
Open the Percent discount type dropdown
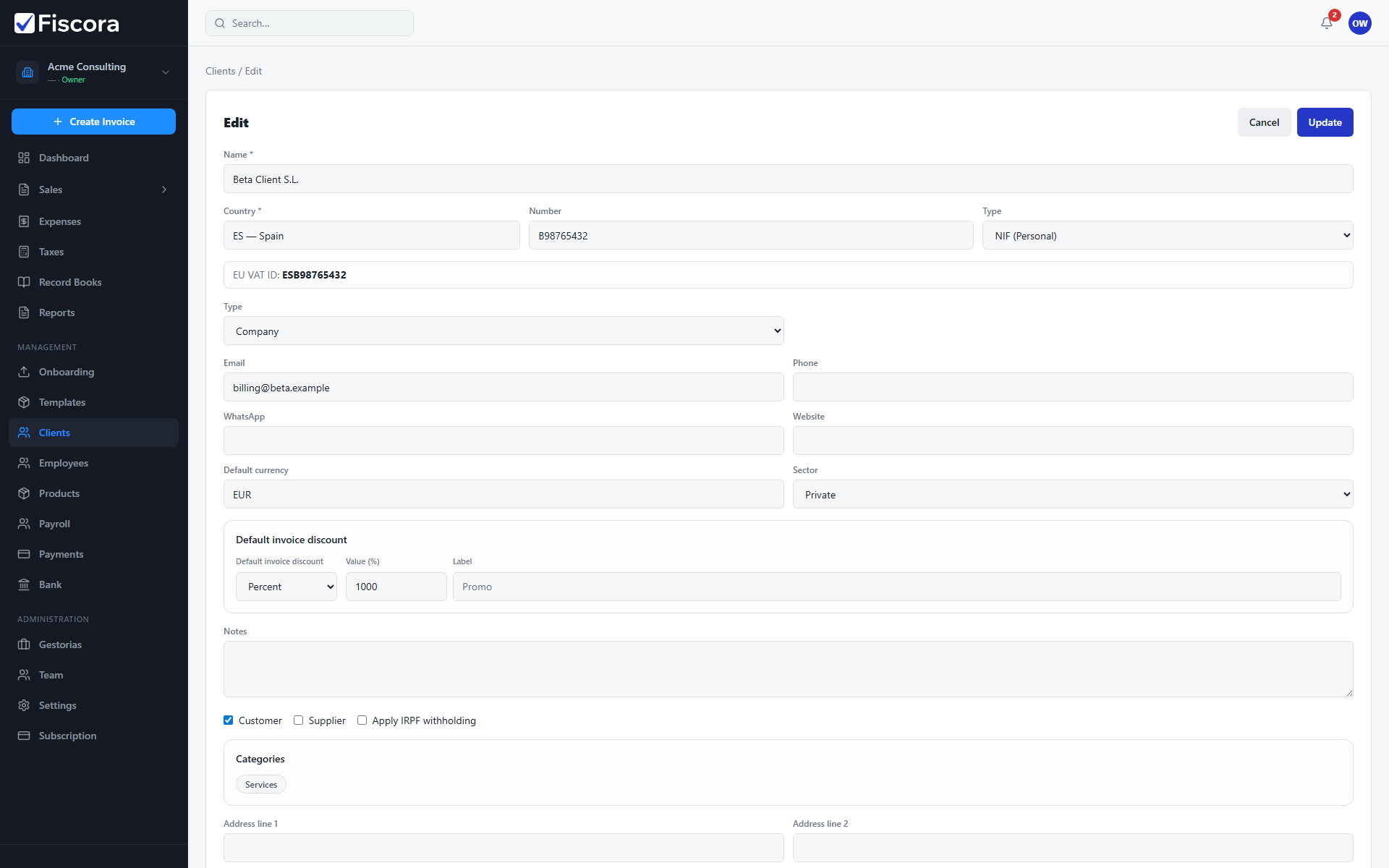(286, 587)
